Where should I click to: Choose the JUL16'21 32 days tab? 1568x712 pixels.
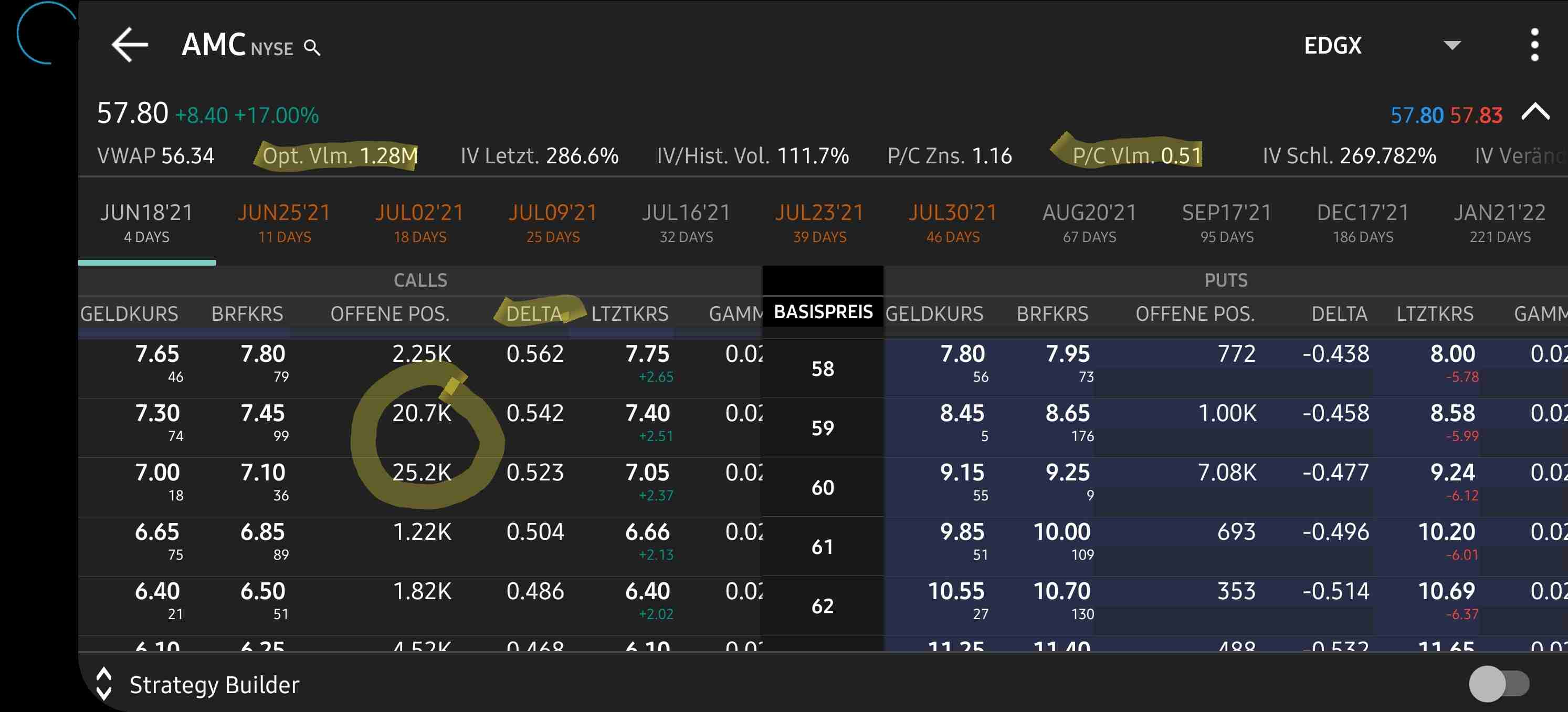(686, 223)
